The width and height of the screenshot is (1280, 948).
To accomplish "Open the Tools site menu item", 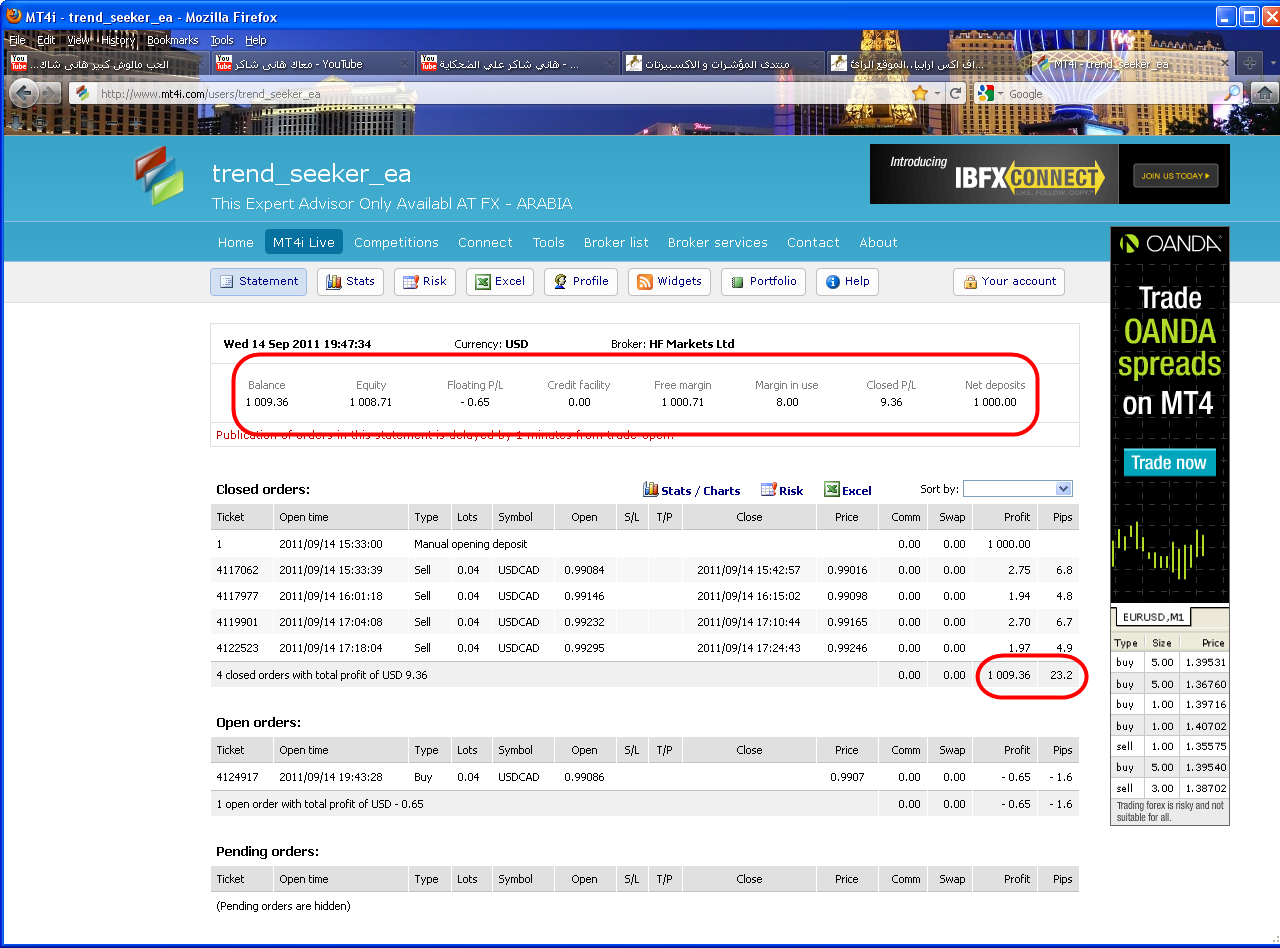I will (x=548, y=242).
